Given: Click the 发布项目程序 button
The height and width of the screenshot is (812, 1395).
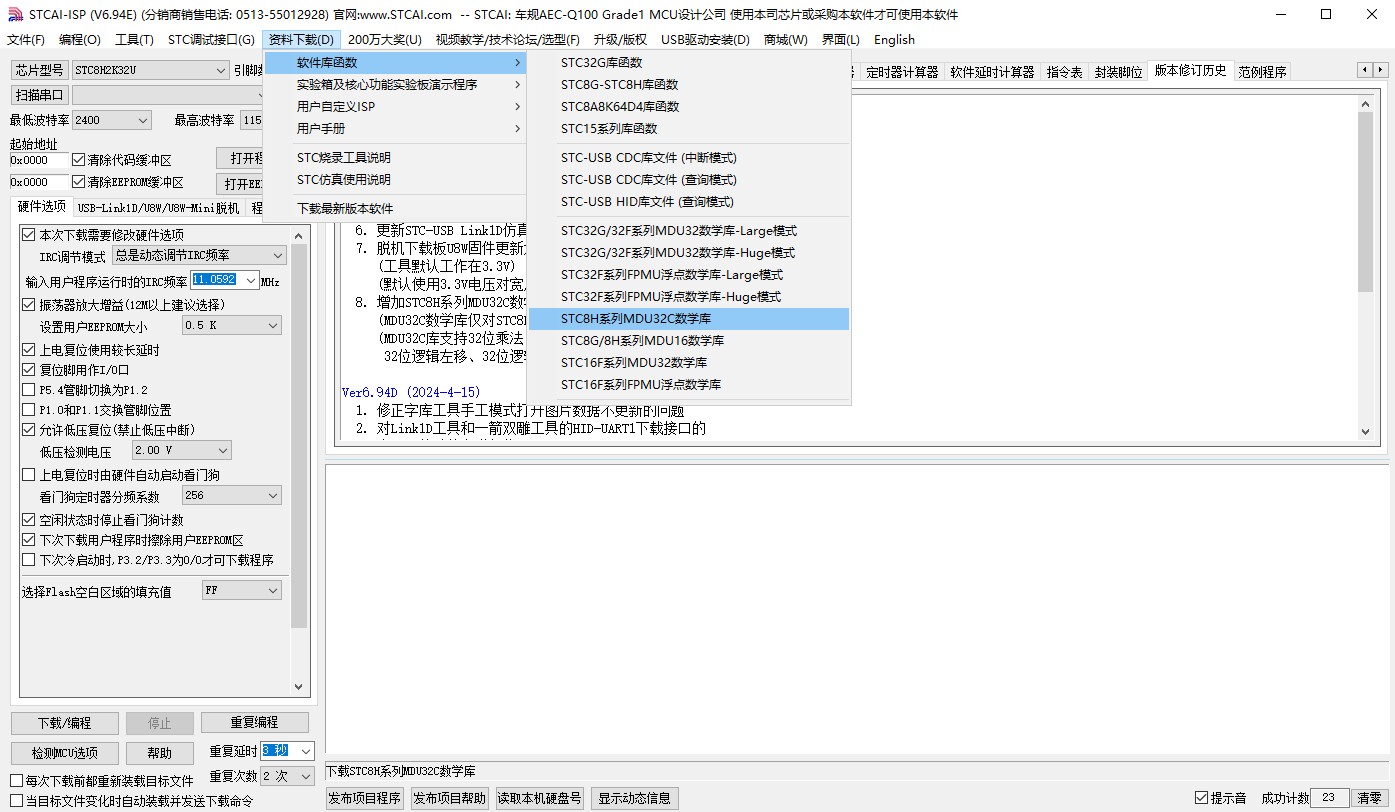Looking at the screenshot, I should (365, 798).
